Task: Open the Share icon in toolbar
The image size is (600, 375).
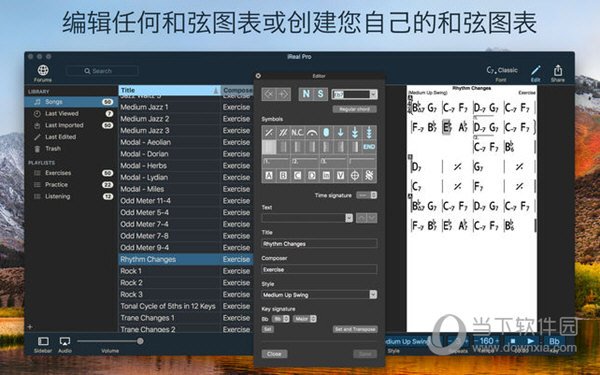Action: 558,70
